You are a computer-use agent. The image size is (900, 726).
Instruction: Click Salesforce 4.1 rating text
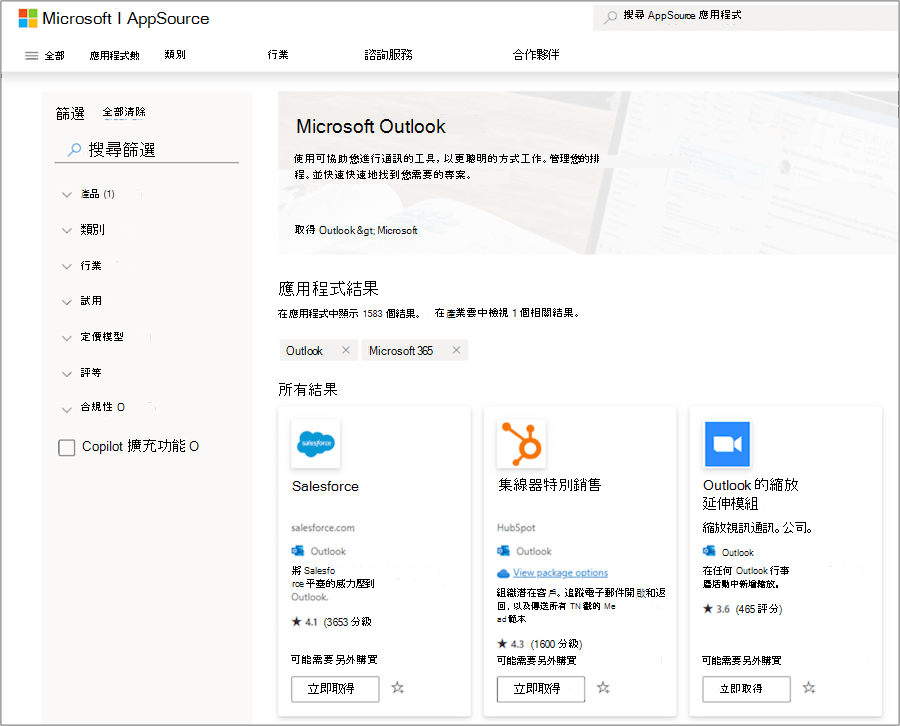tap(331, 622)
